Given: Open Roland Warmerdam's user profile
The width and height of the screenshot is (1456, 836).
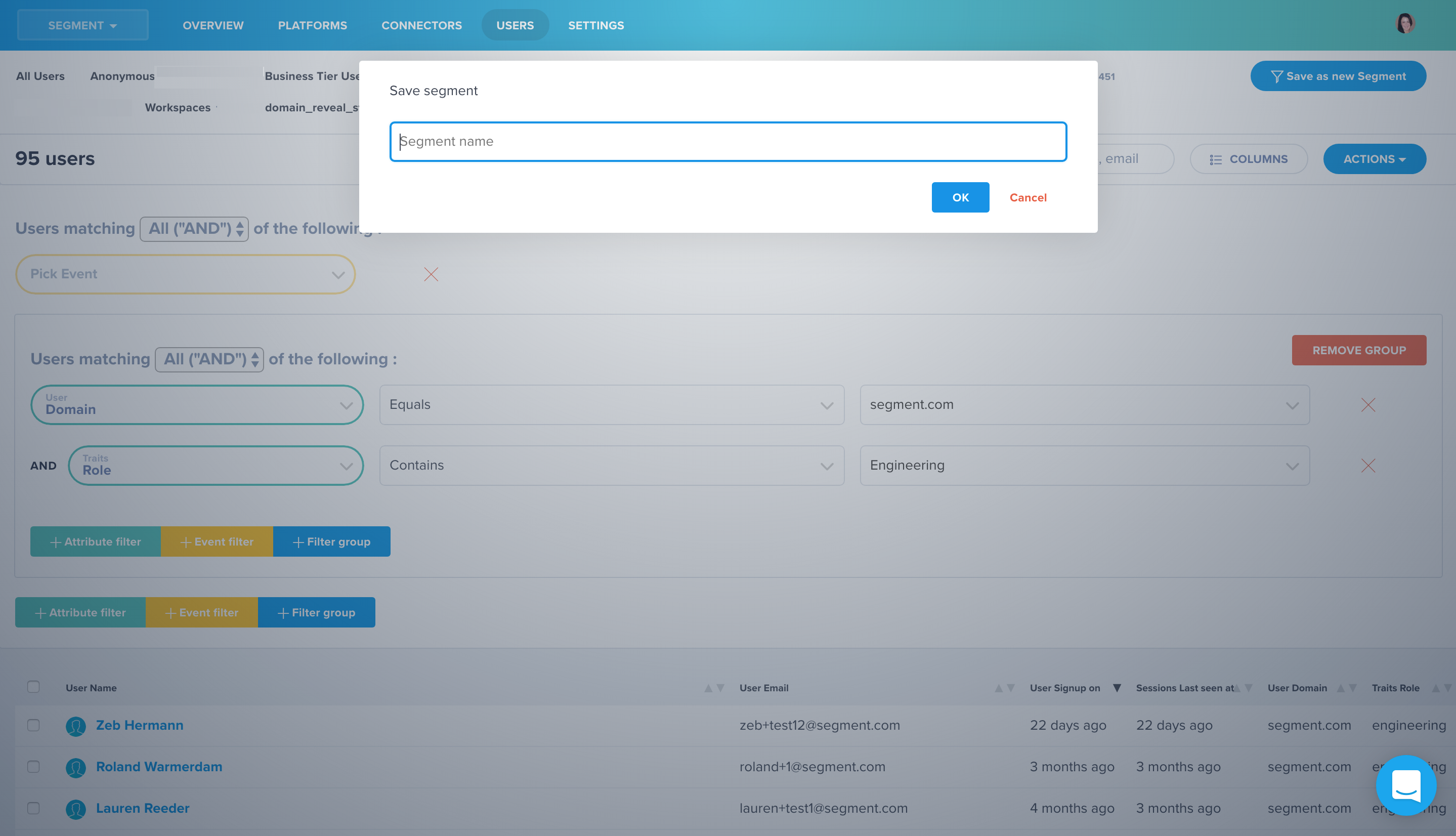Looking at the screenshot, I should 159,767.
